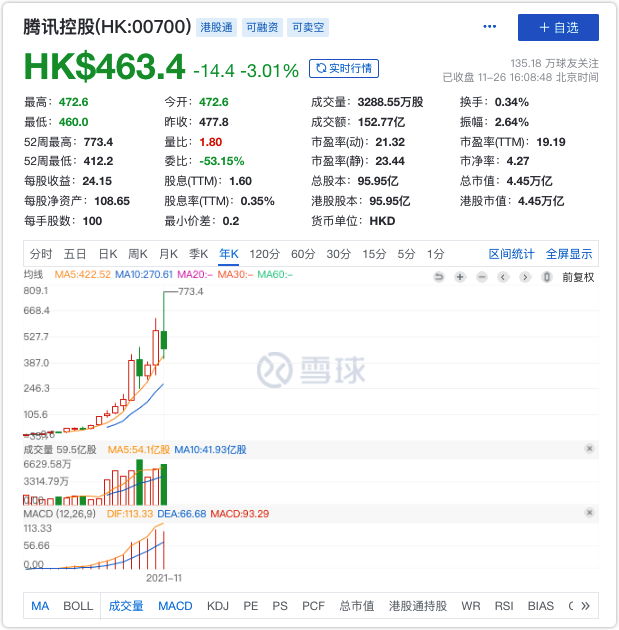The width and height of the screenshot is (619, 630).
Task: Switch to 周K chart tab
Action: [138, 254]
